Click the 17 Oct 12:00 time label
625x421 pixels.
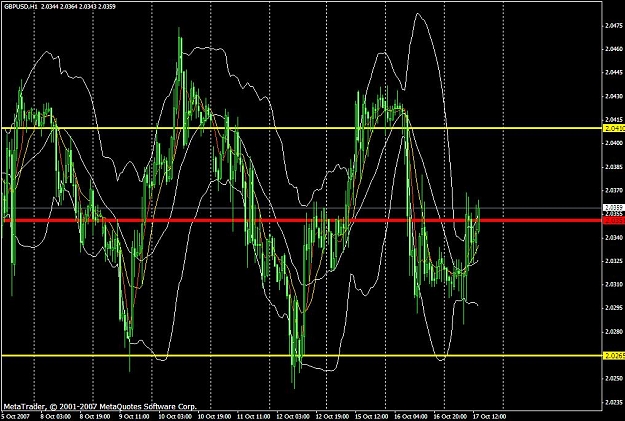tap(489, 417)
